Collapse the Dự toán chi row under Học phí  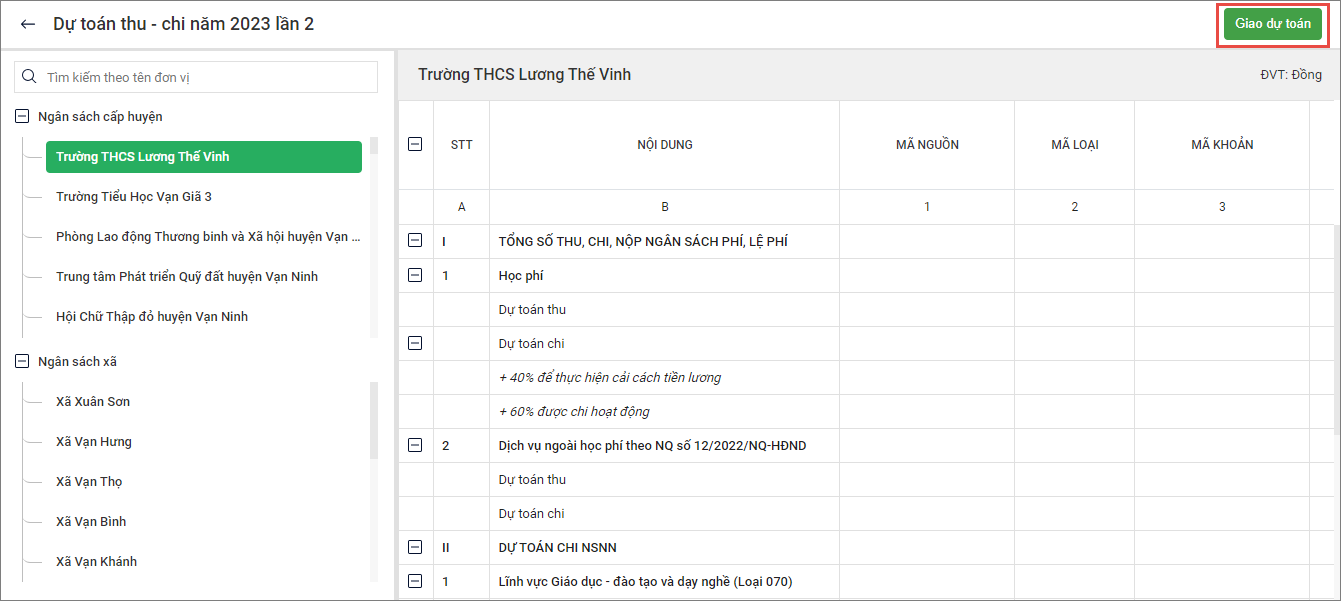coord(416,343)
